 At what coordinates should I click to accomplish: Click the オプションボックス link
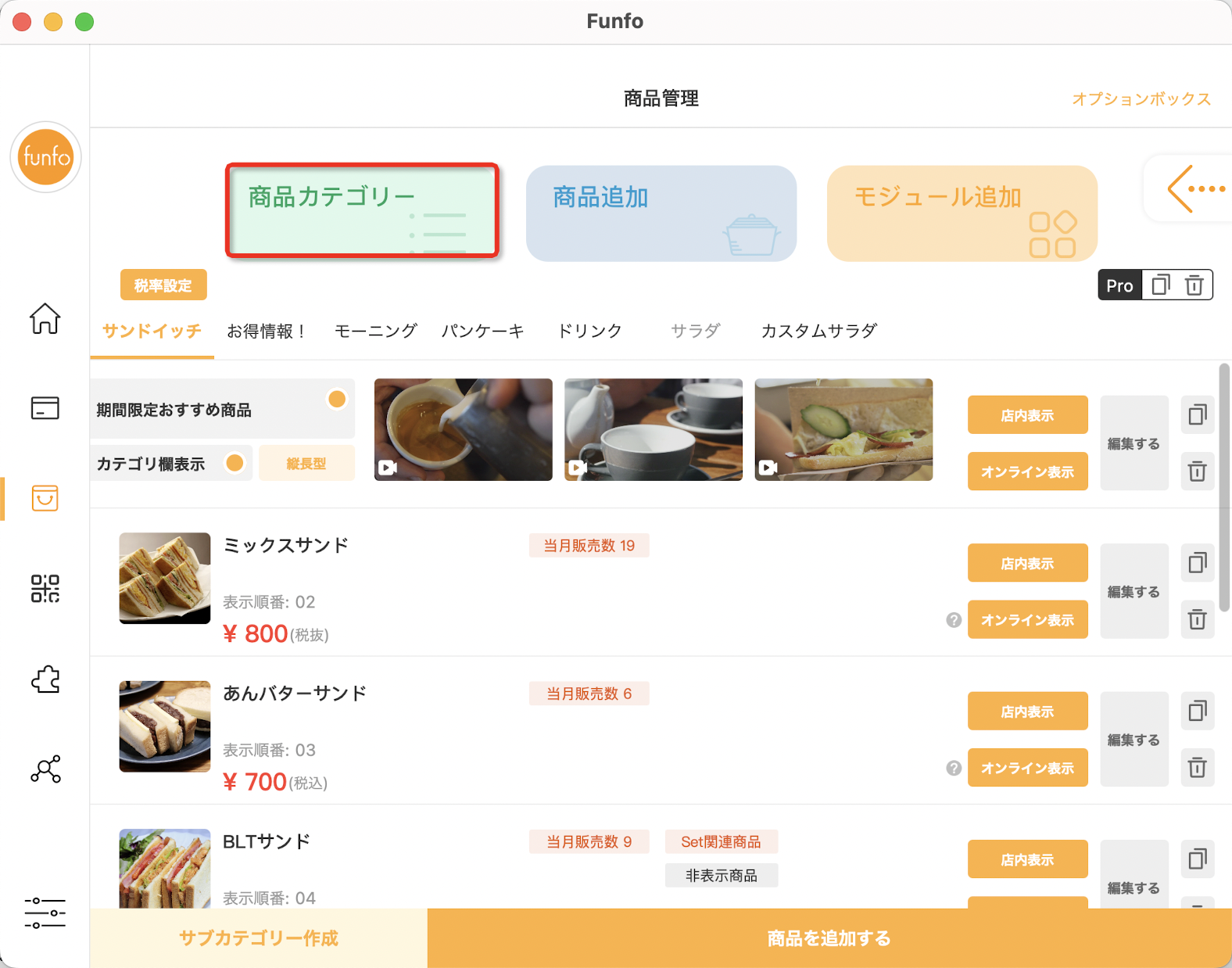pyautogui.click(x=1141, y=99)
